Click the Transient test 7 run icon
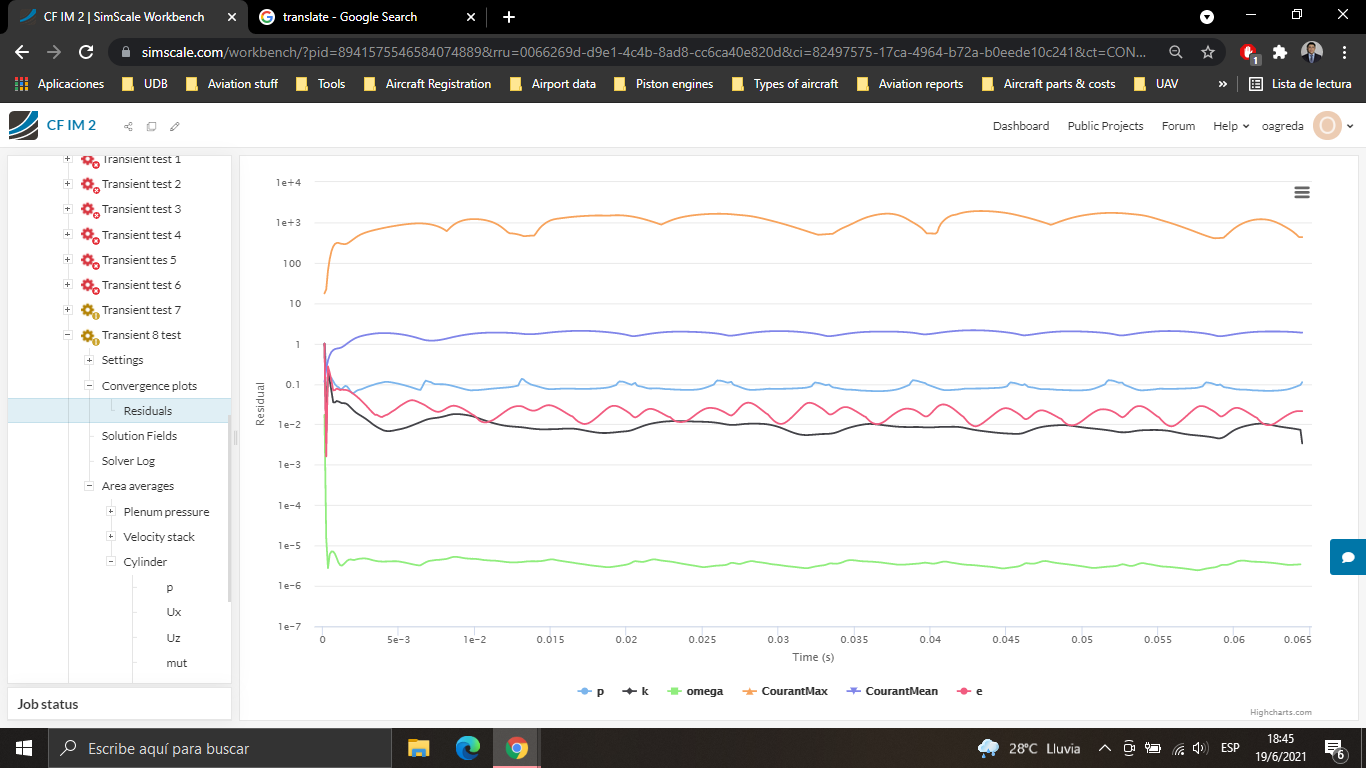This screenshot has width=1366, height=768. [89, 311]
